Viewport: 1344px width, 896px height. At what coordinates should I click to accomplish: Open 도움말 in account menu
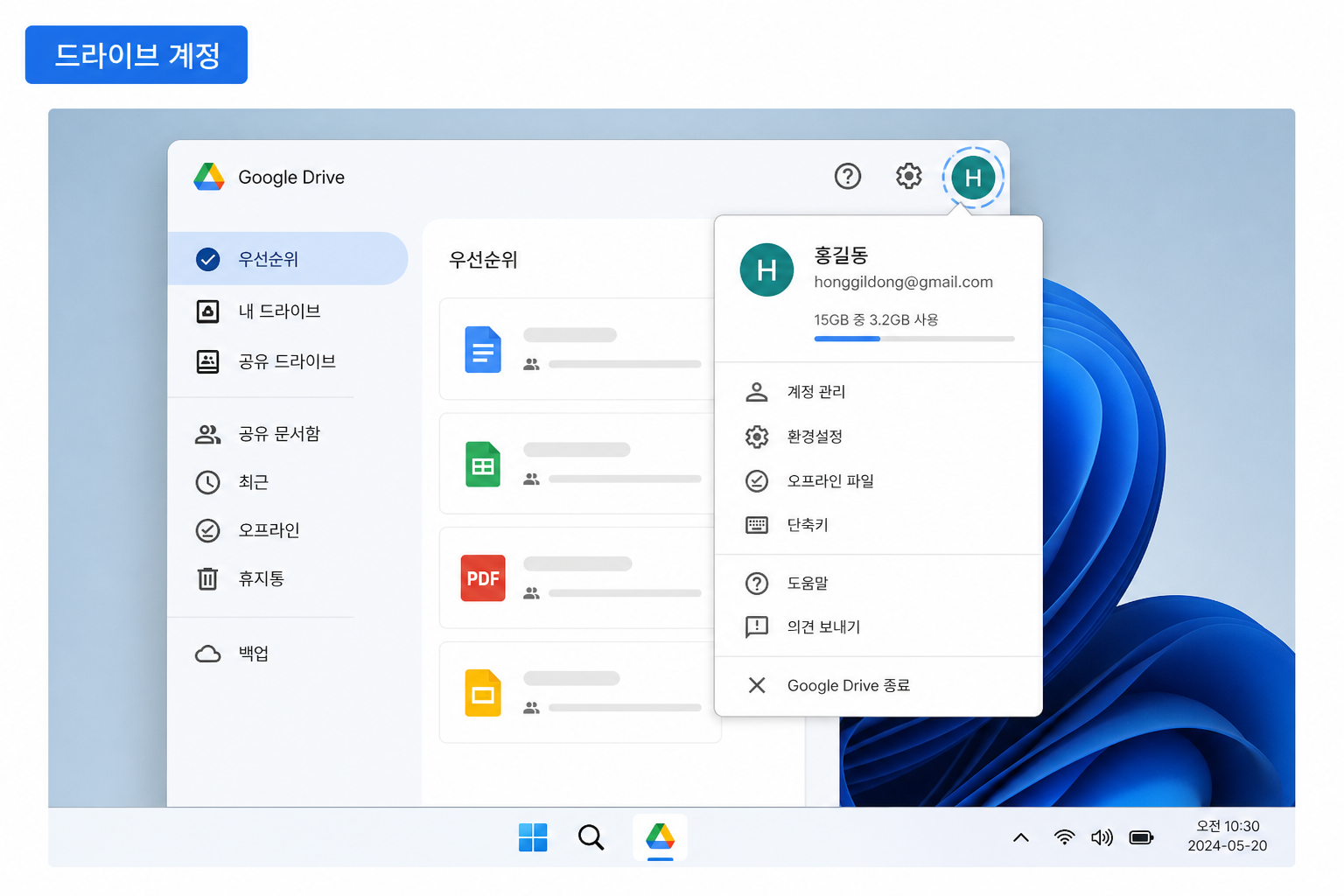[878, 584]
